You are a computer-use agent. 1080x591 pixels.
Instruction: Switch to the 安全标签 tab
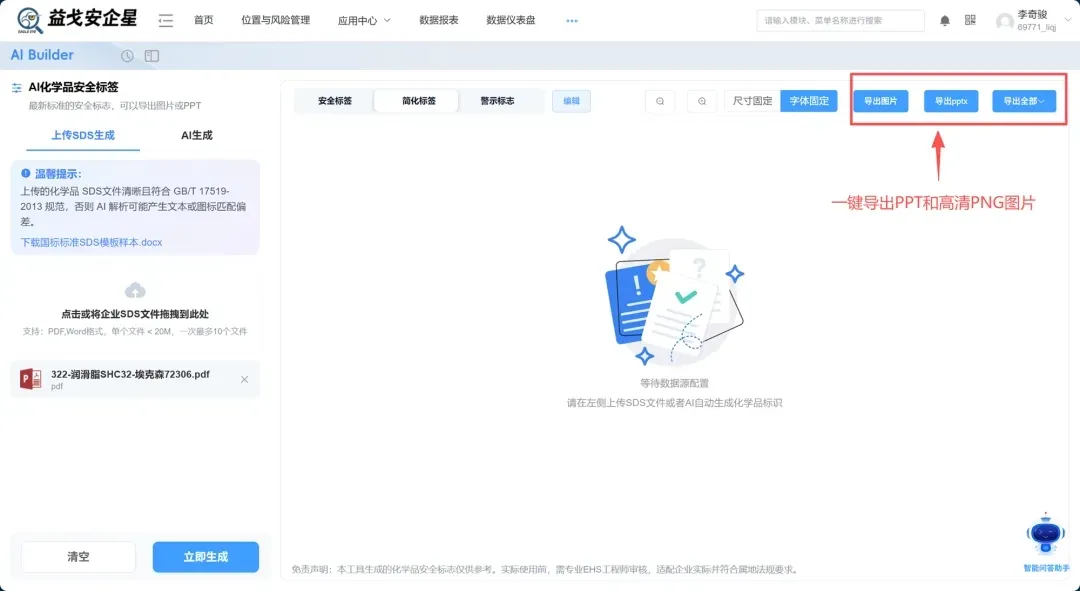(335, 101)
